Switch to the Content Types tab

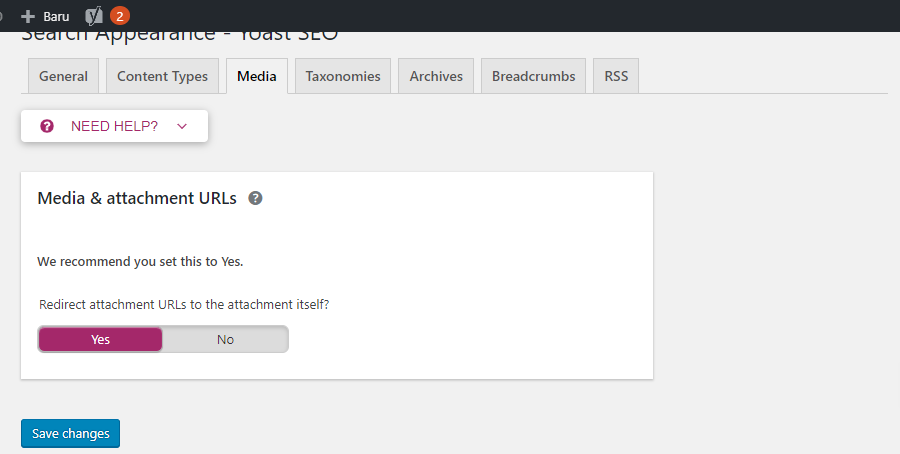(162, 76)
